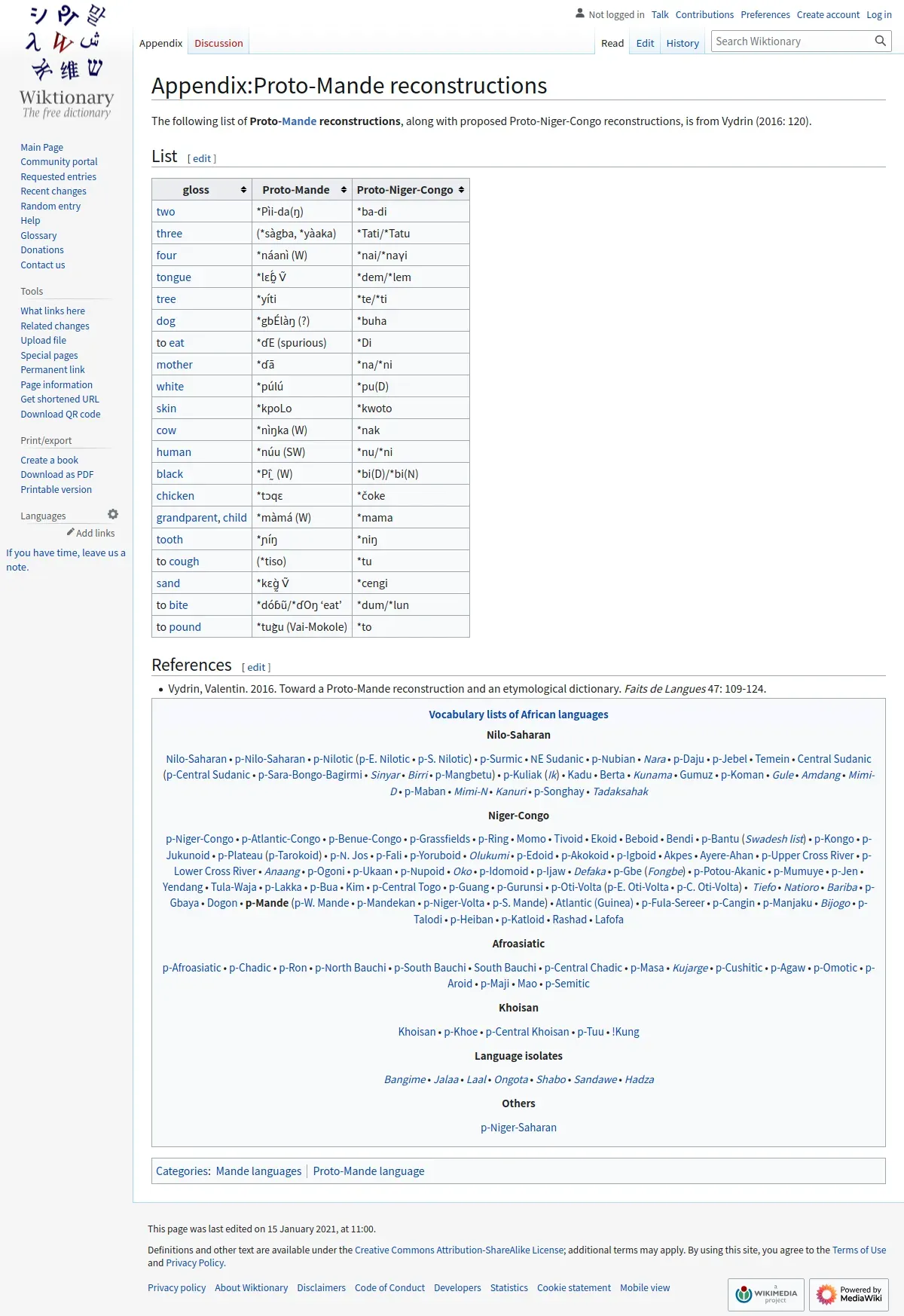Click Download QR code
This screenshot has width=904, height=1316.
coord(60,414)
